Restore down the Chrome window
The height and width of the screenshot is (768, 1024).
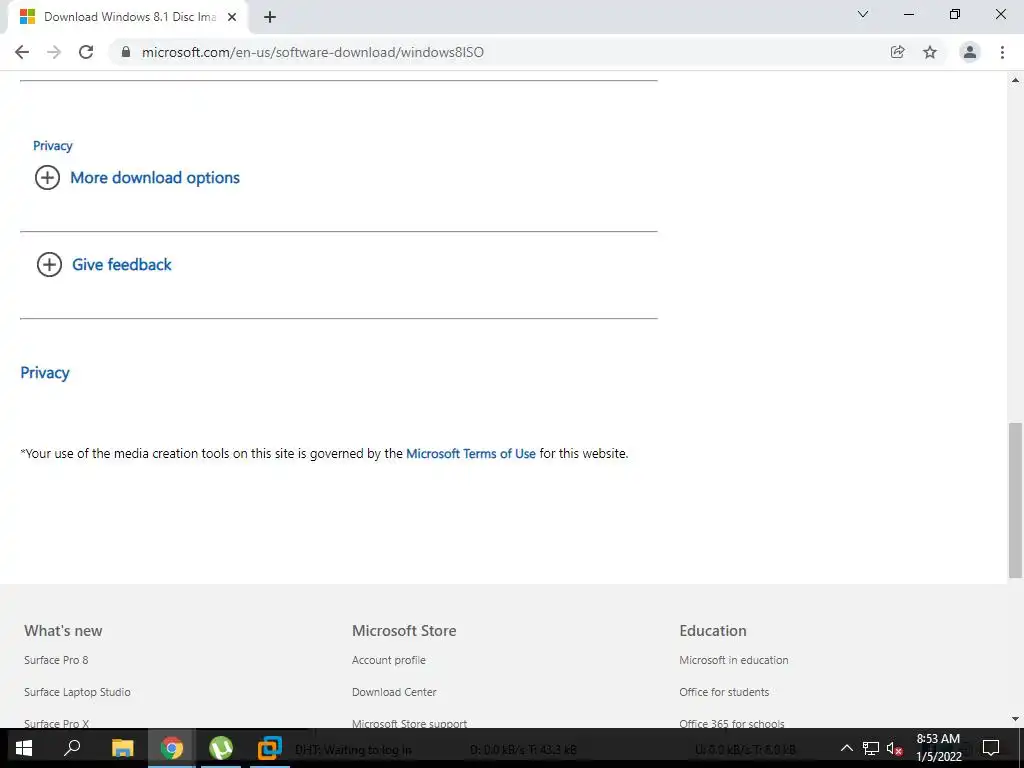[x=955, y=14]
